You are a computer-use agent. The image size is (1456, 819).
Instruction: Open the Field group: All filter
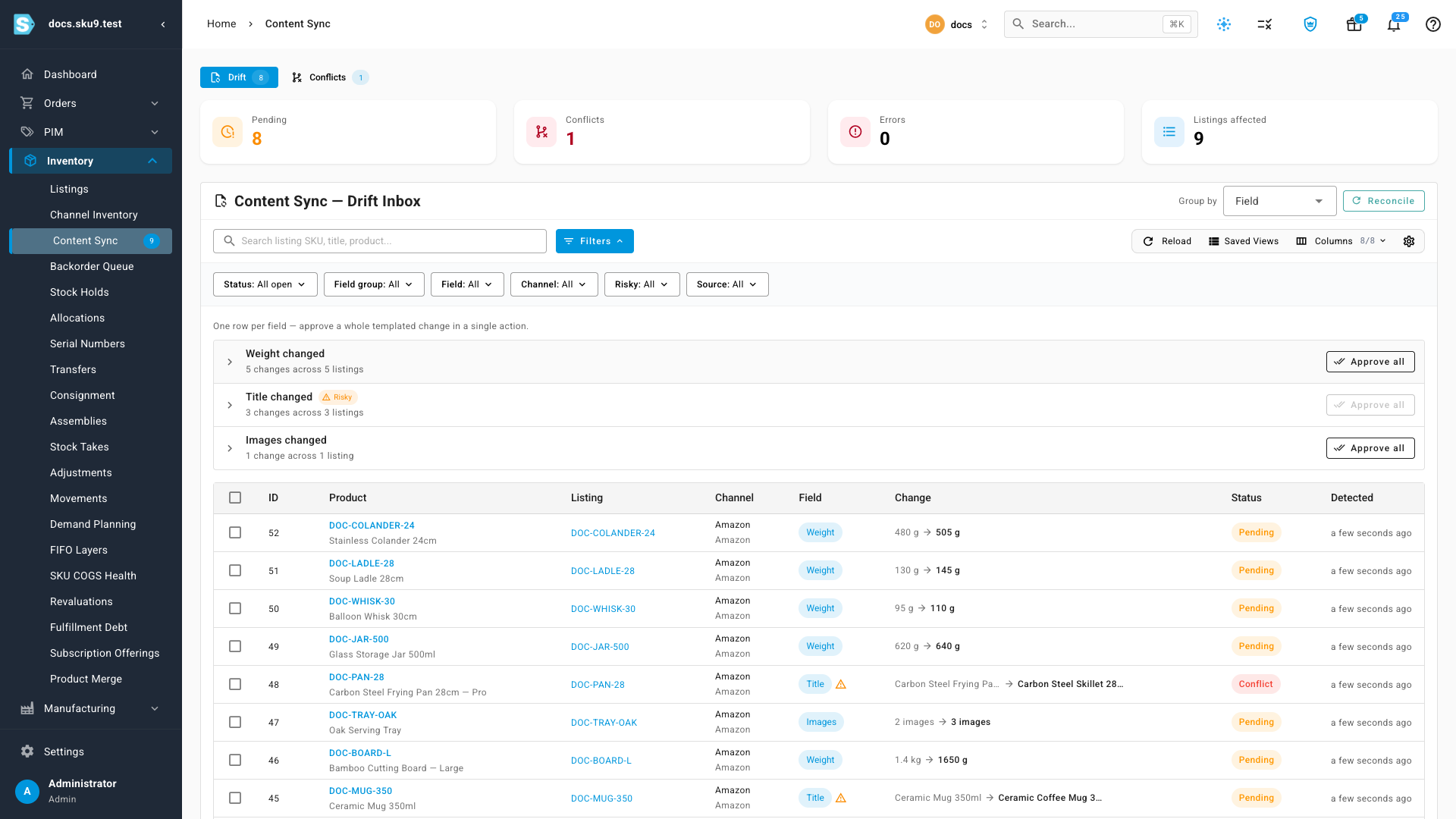pos(373,284)
